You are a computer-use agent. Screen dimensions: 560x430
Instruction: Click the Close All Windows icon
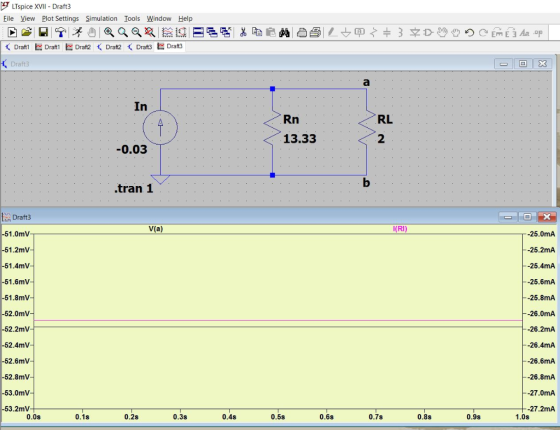click(225, 32)
